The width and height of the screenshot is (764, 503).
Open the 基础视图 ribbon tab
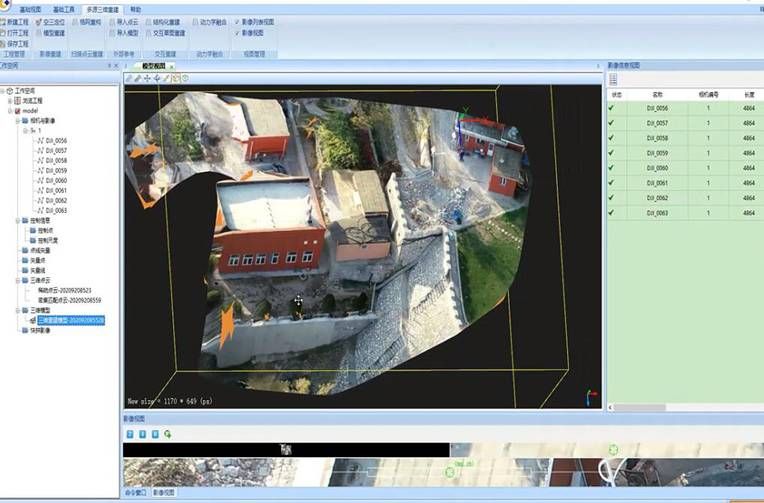(30, 9)
